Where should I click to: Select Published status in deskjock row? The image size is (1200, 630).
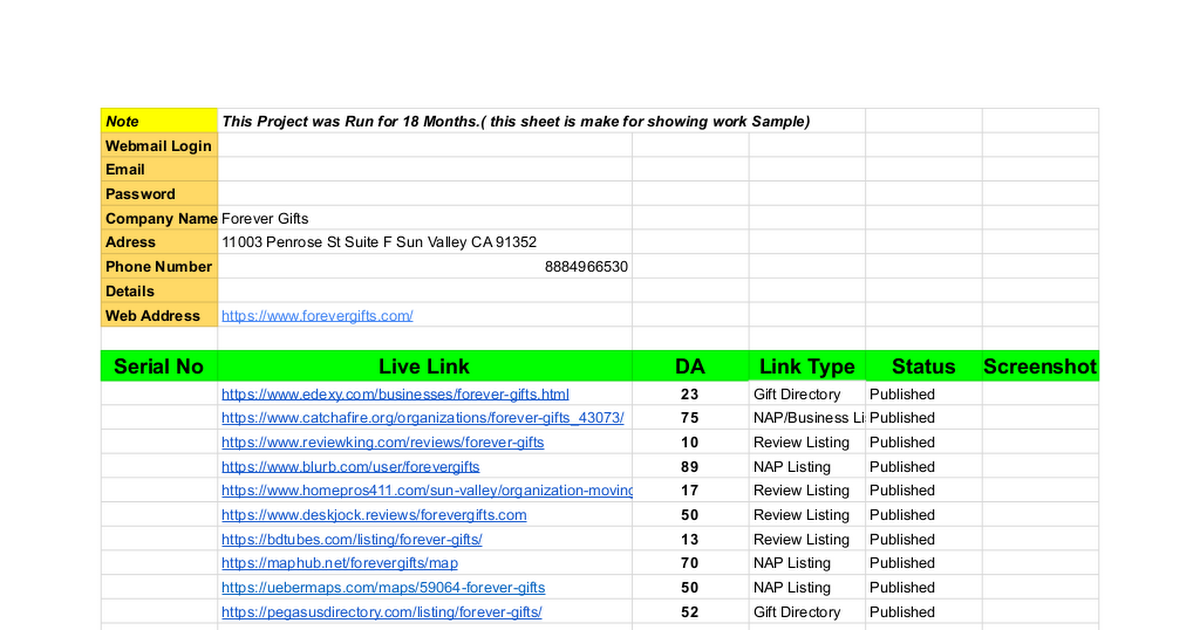tap(924, 515)
